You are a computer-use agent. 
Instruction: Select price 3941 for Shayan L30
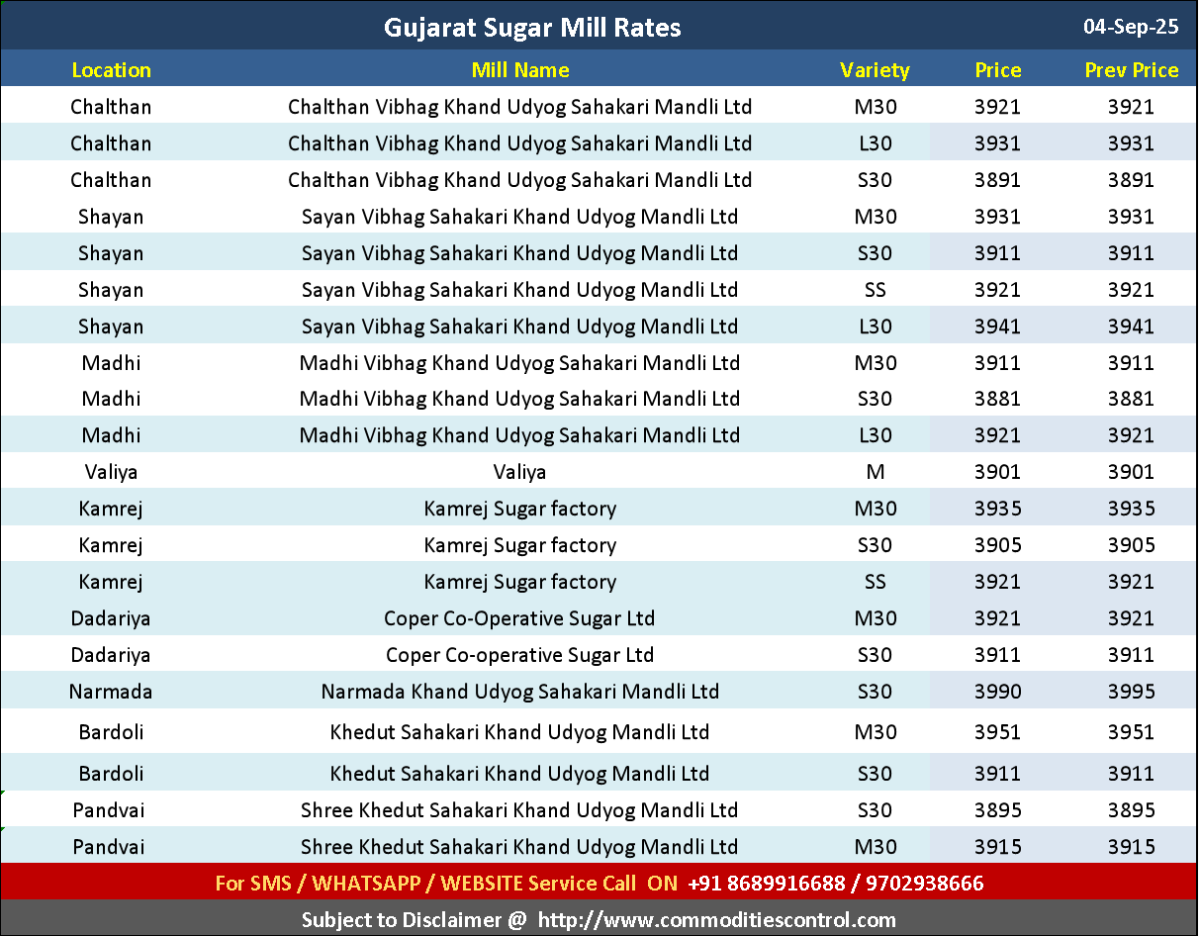pos(998,327)
